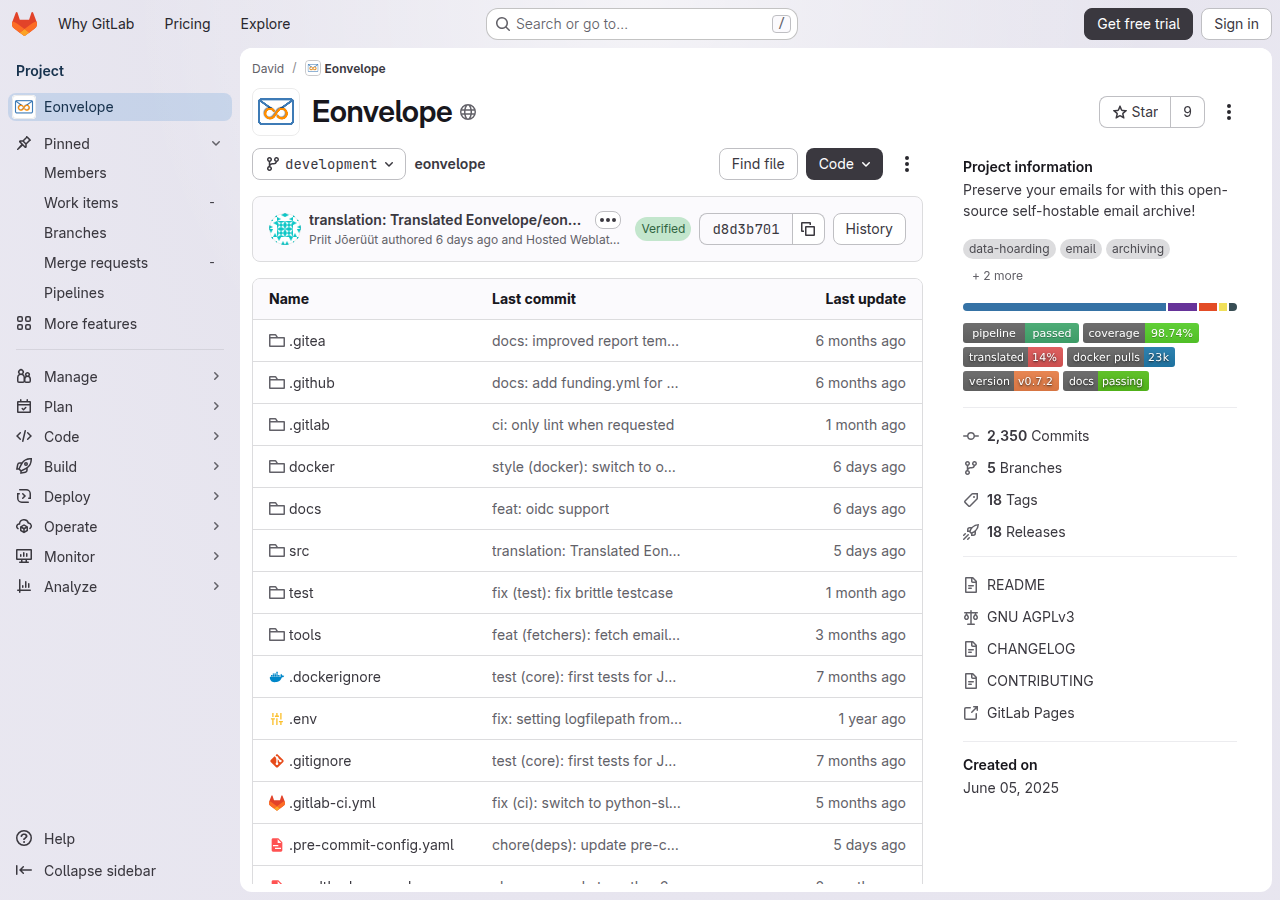Viewport: 1280px width, 900px height.
Task: Expand the Manage sidebar menu
Action: [120, 377]
